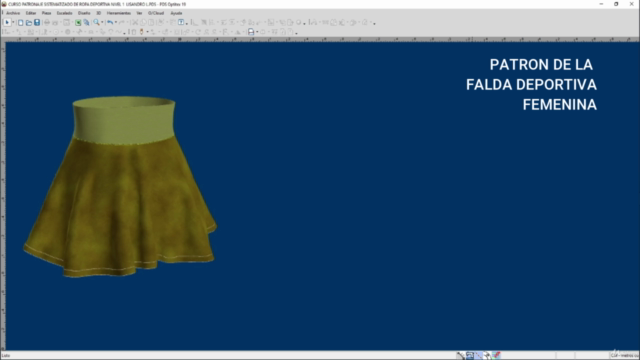
Task: Click the blue save-piece icon in second toolbar
Action: tap(251, 32)
